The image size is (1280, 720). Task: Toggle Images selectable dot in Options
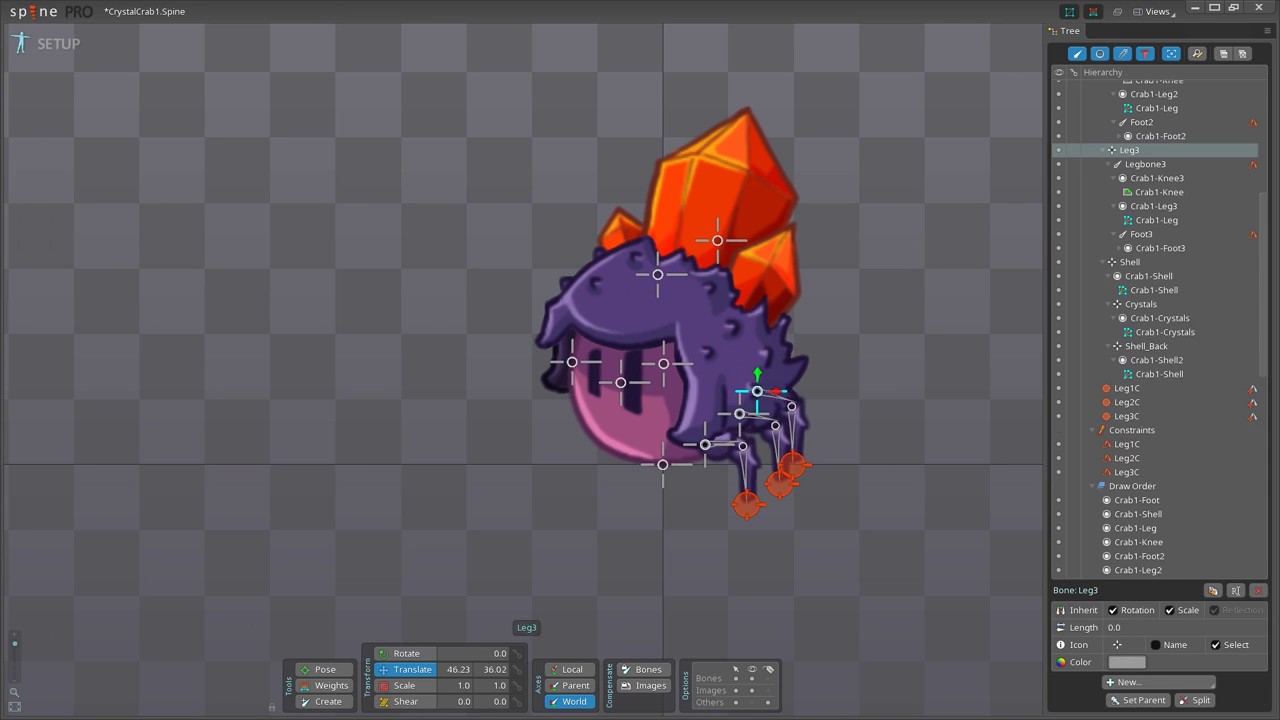click(x=736, y=690)
